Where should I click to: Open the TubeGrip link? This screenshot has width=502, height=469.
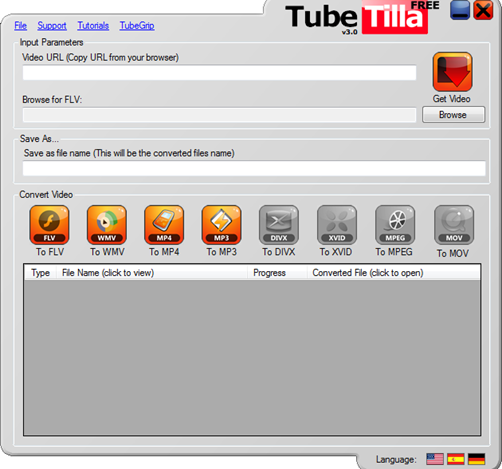point(137,26)
